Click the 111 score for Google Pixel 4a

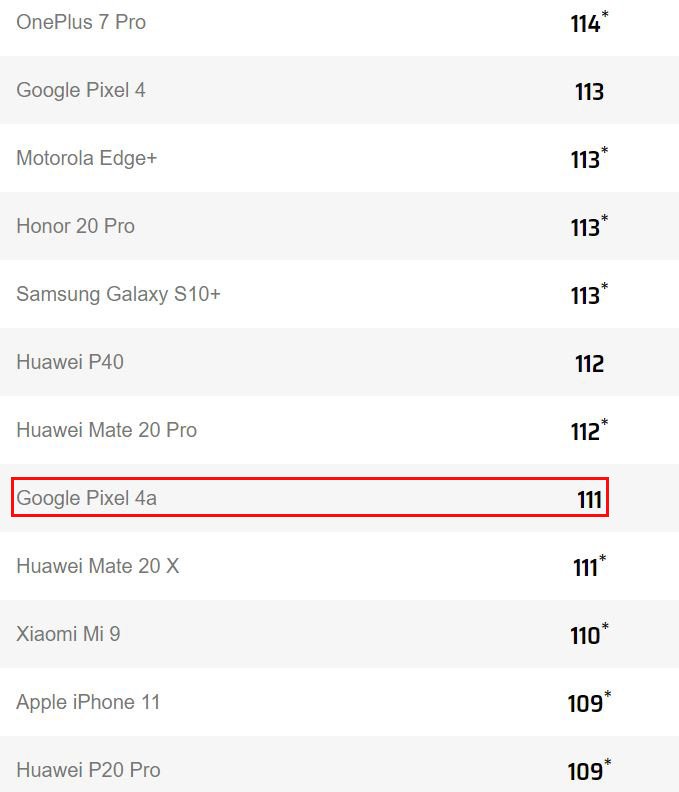[x=590, y=499]
